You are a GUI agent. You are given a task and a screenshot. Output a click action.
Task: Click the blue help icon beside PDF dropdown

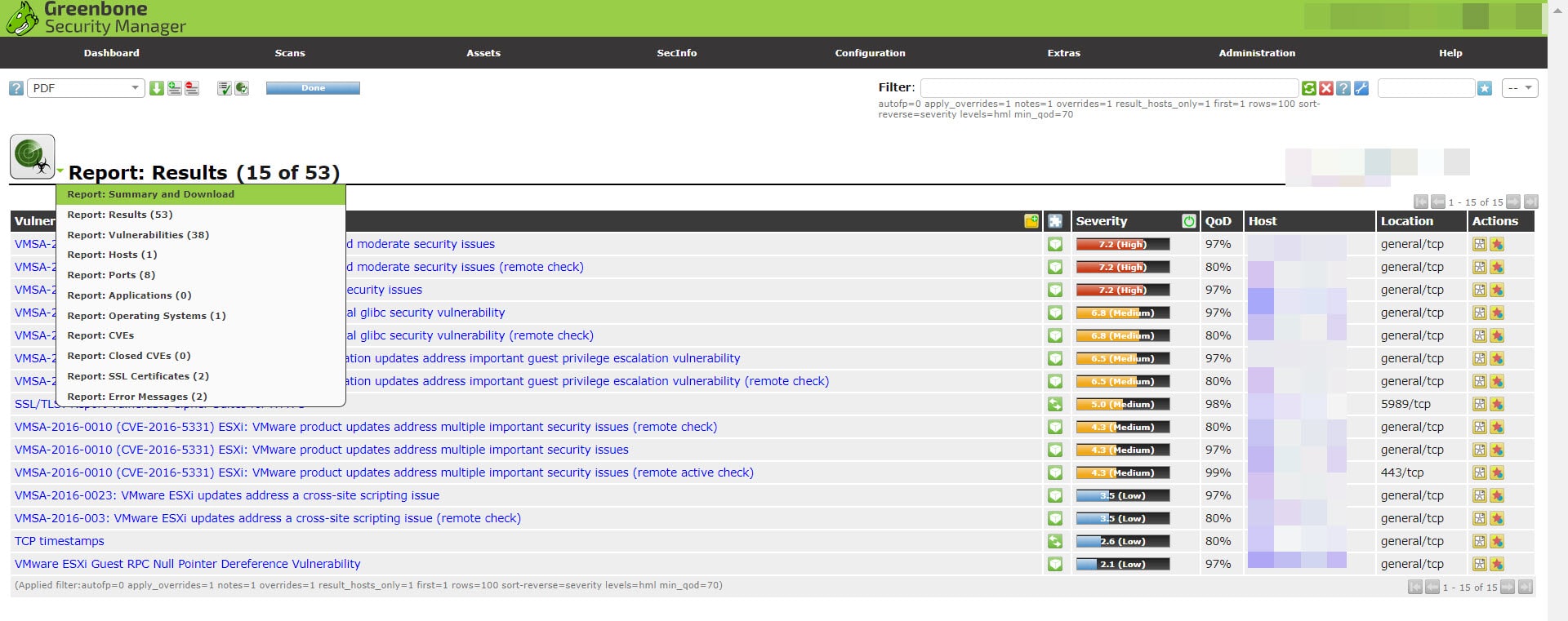point(16,88)
